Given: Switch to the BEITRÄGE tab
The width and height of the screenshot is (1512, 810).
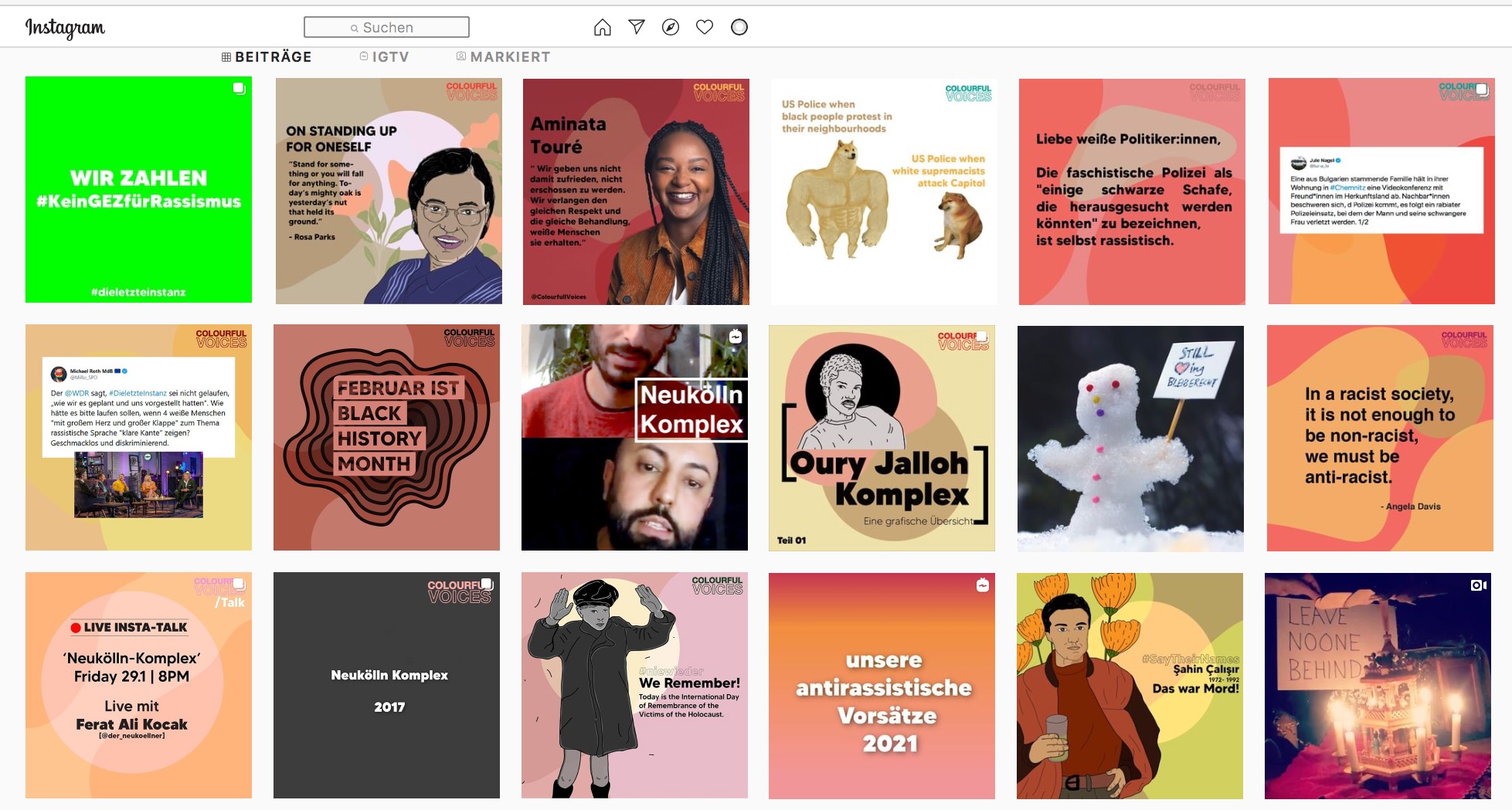Looking at the screenshot, I should pos(267,57).
